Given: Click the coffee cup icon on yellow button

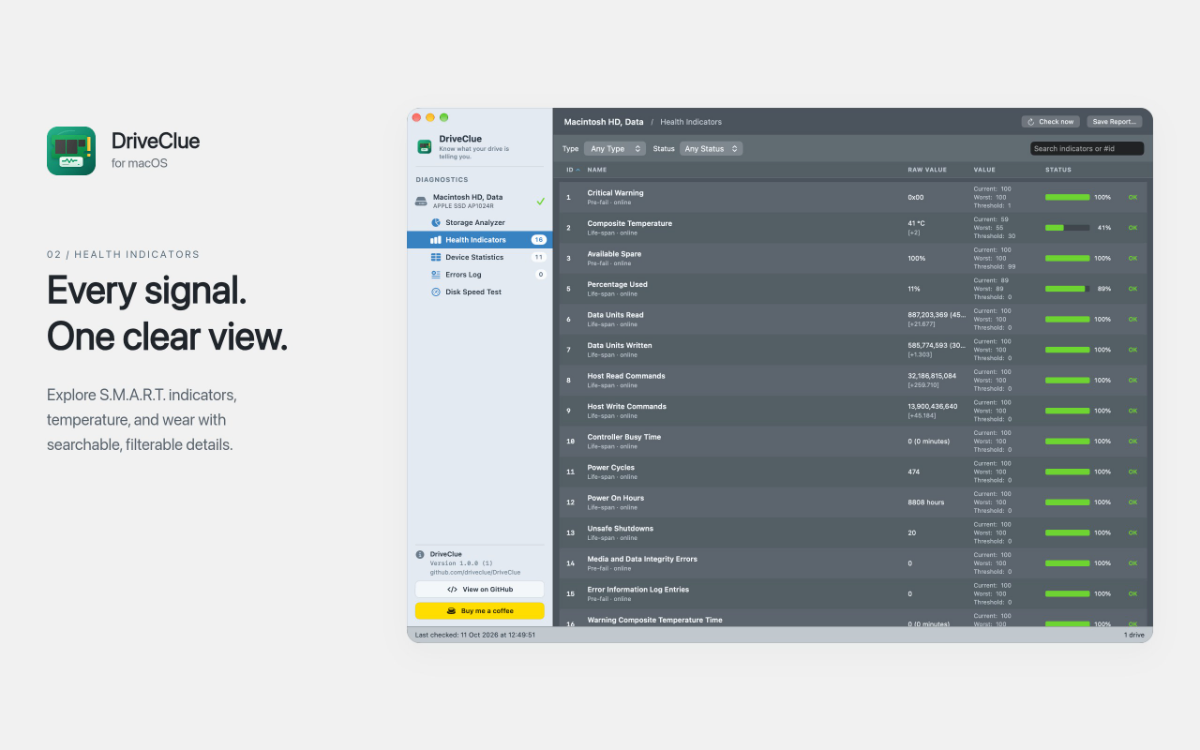Looking at the screenshot, I should [x=452, y=610].
